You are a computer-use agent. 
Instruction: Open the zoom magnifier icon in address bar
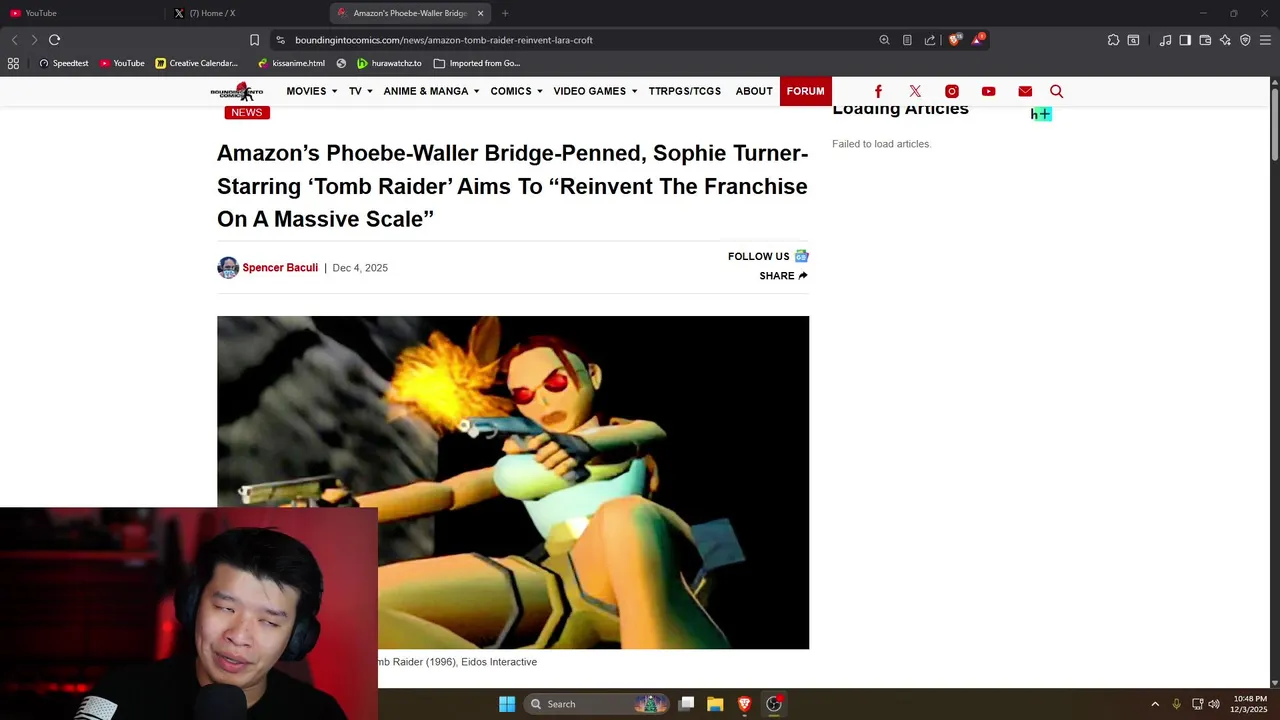884,40
